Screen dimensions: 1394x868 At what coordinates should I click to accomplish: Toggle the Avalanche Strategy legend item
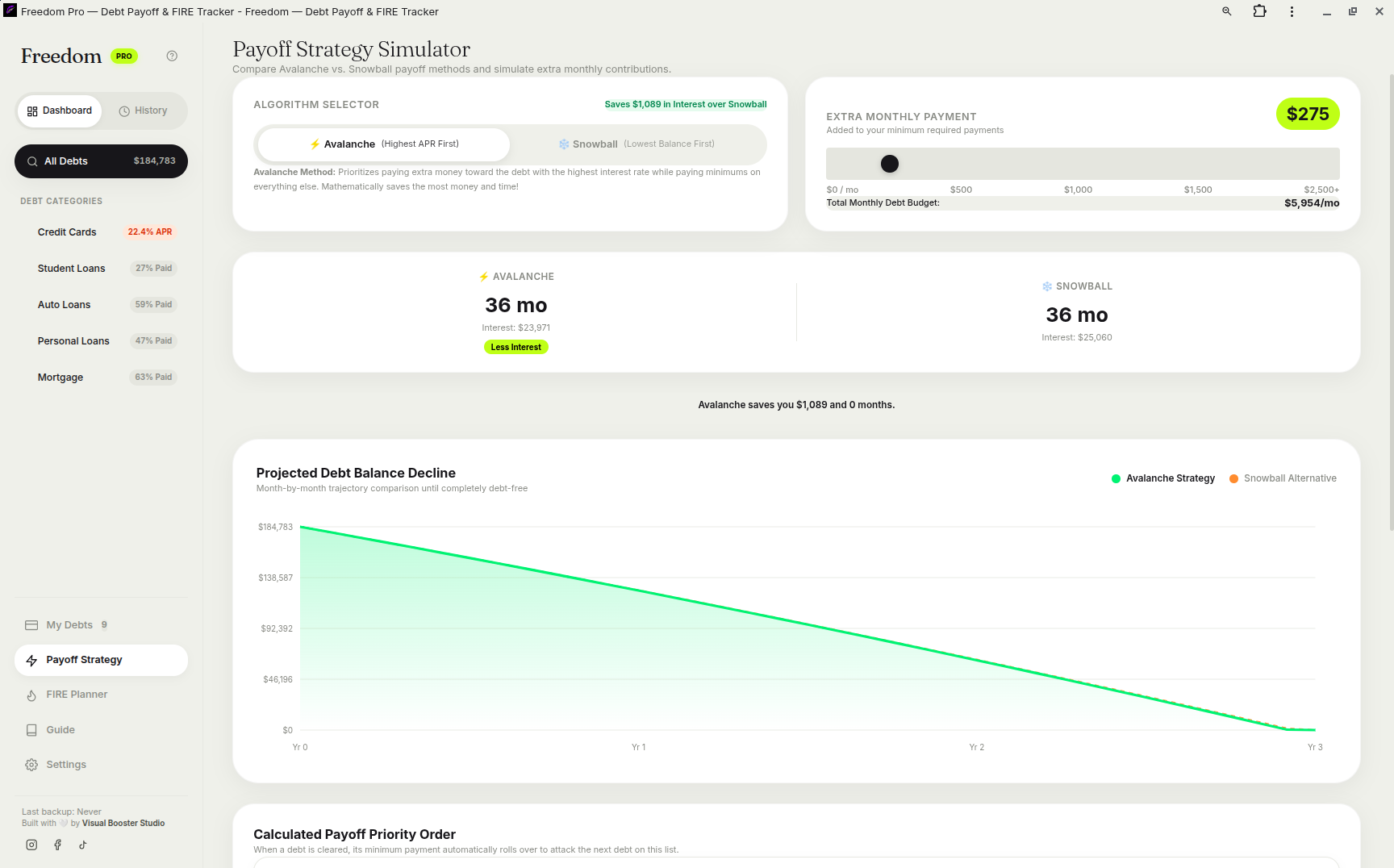tap(1163, 478)
